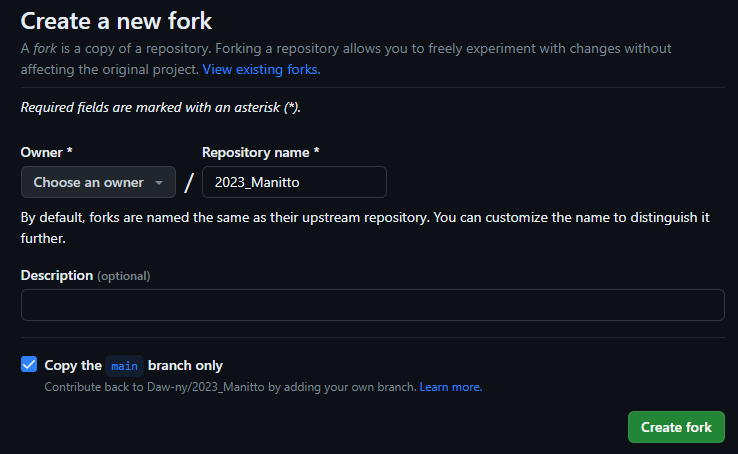Expand the Choose an owner dropdown
The image size is (738, 454).
click(98, 182)
